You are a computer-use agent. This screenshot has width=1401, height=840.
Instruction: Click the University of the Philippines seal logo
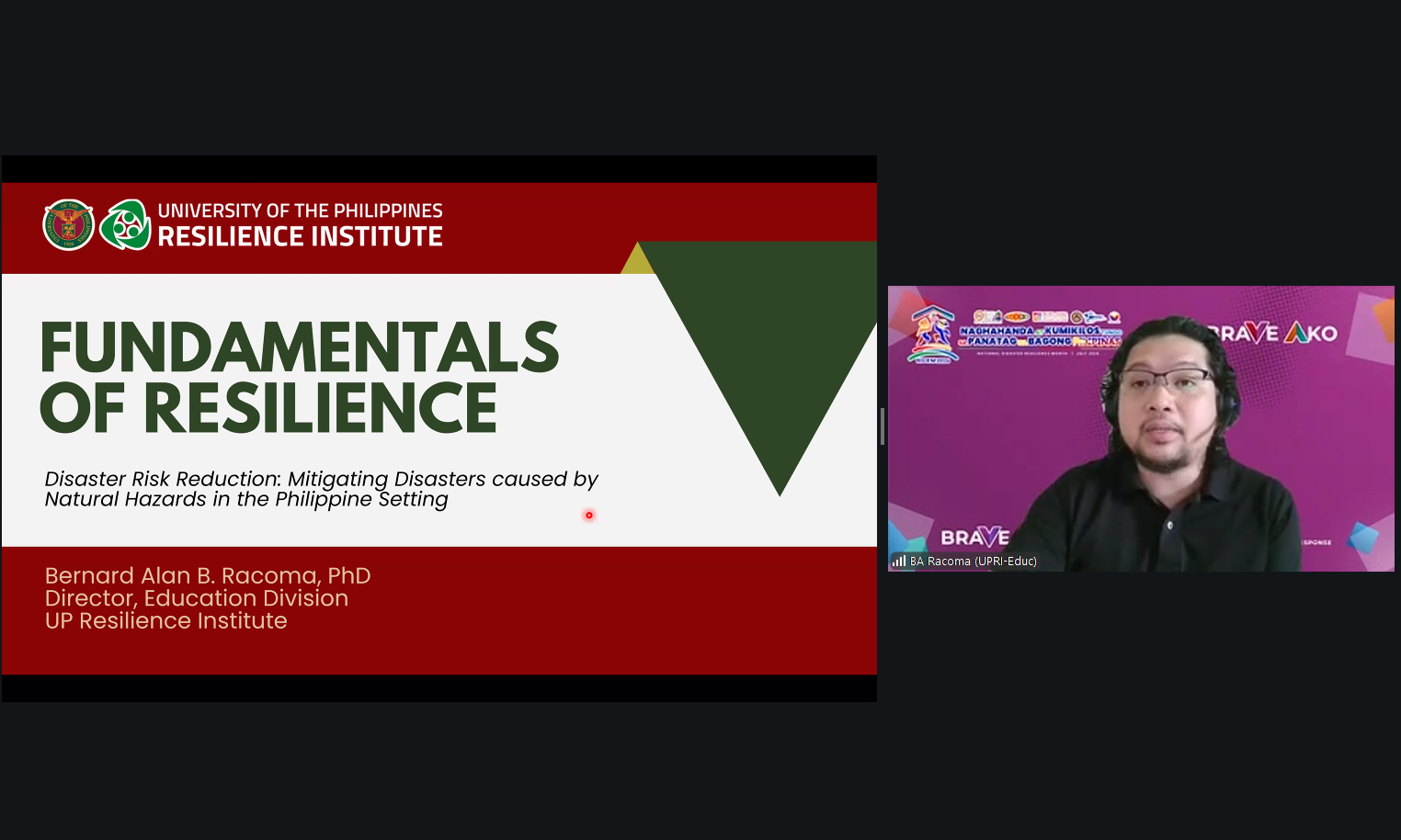[69, 224]
